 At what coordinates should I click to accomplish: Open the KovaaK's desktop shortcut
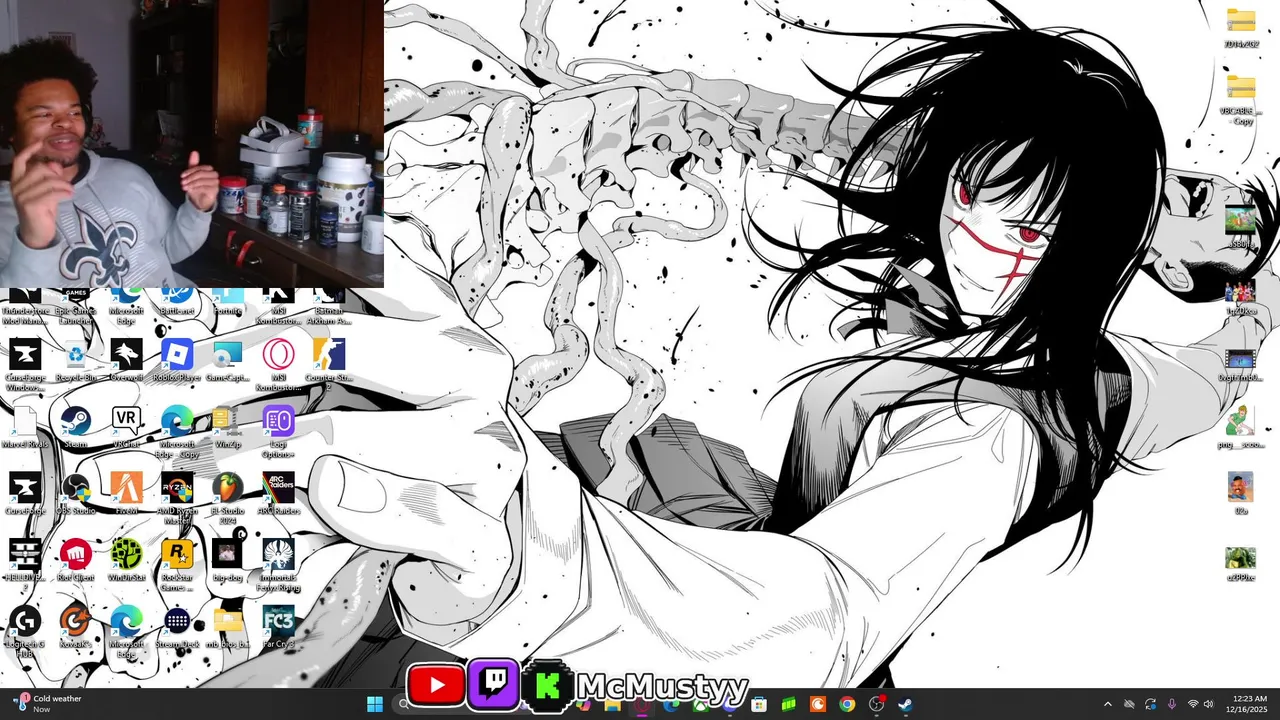coord(76,628)
